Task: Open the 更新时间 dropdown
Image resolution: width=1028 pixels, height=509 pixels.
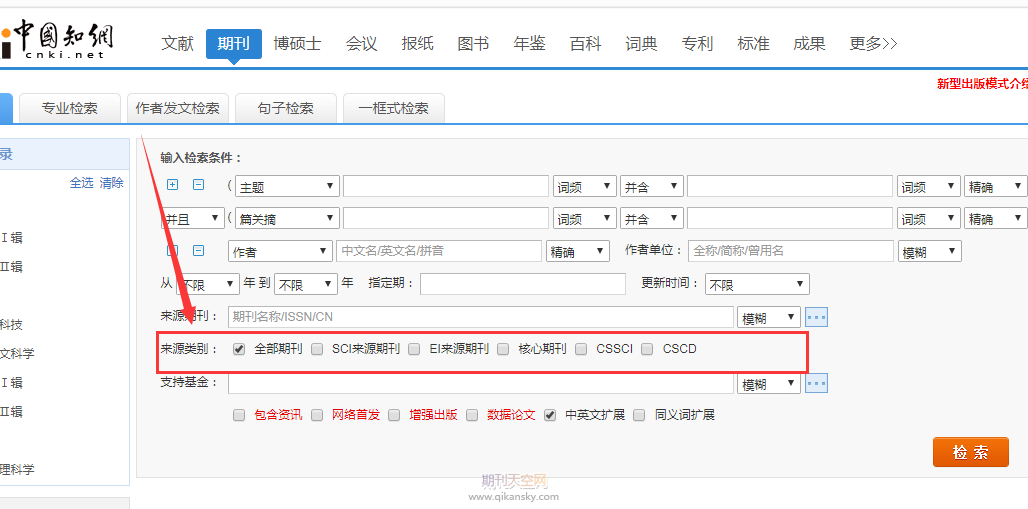Action: [757, 284]
